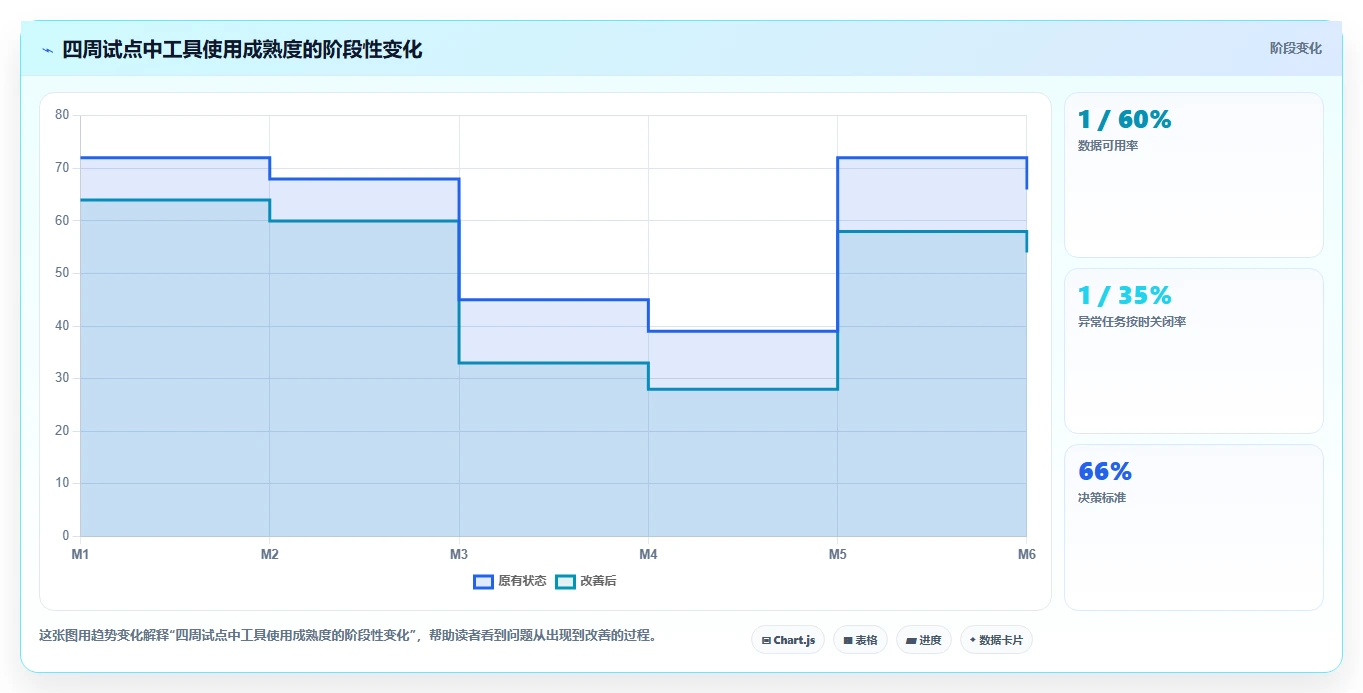The image size is (1363, 693).
Task: Click the lightning icon beside the title
Action: [x=47, y=50]
